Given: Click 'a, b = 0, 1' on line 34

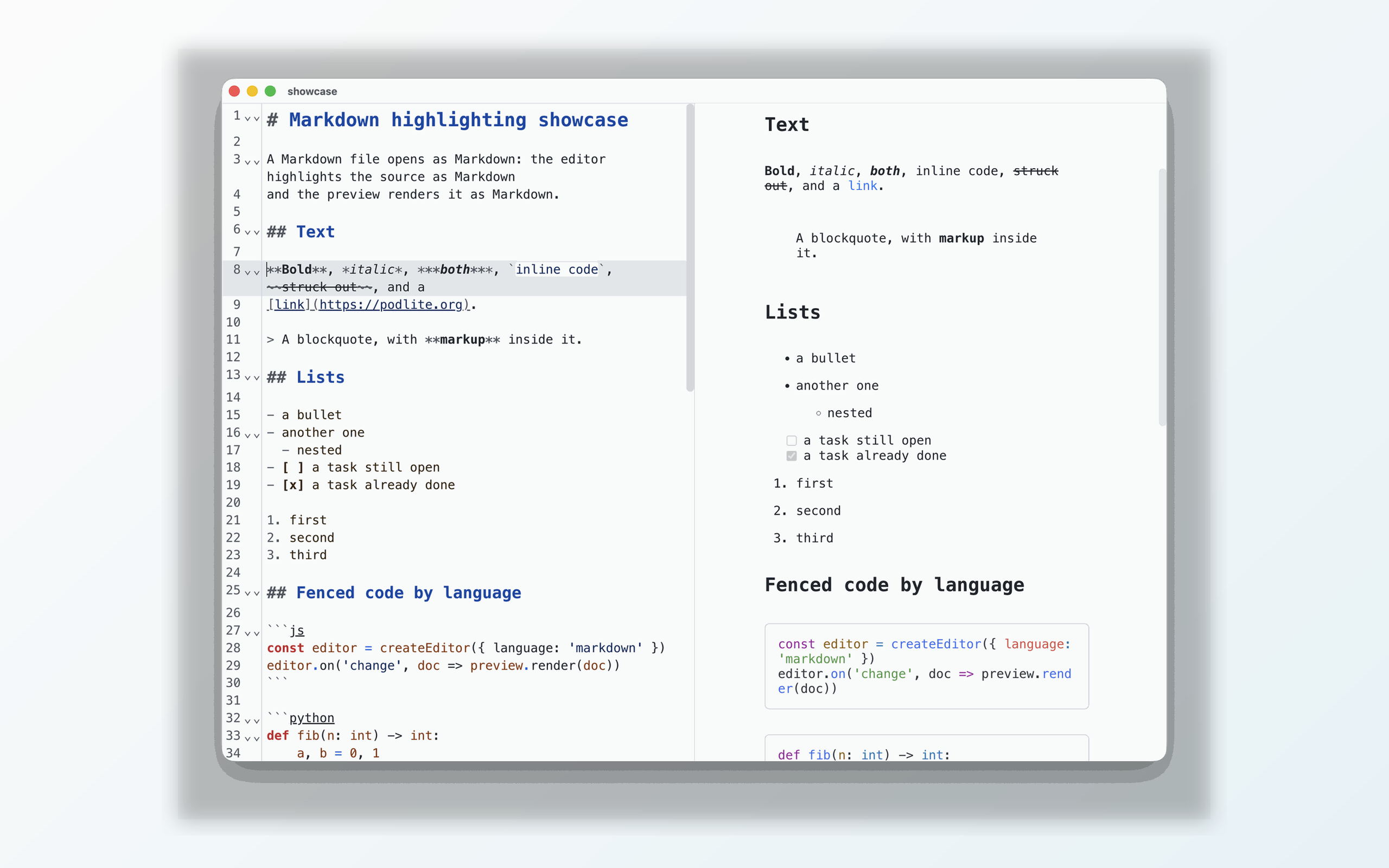Looking at the screenshot, I should (x=338, y=753).
